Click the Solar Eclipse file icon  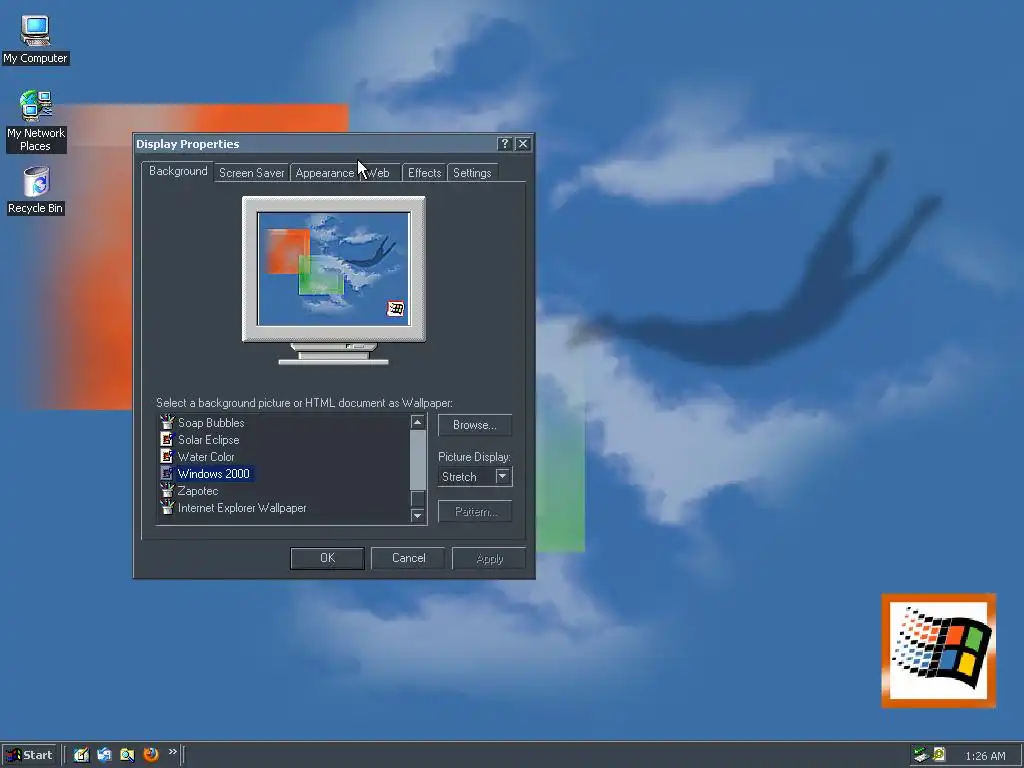(167, 439)
